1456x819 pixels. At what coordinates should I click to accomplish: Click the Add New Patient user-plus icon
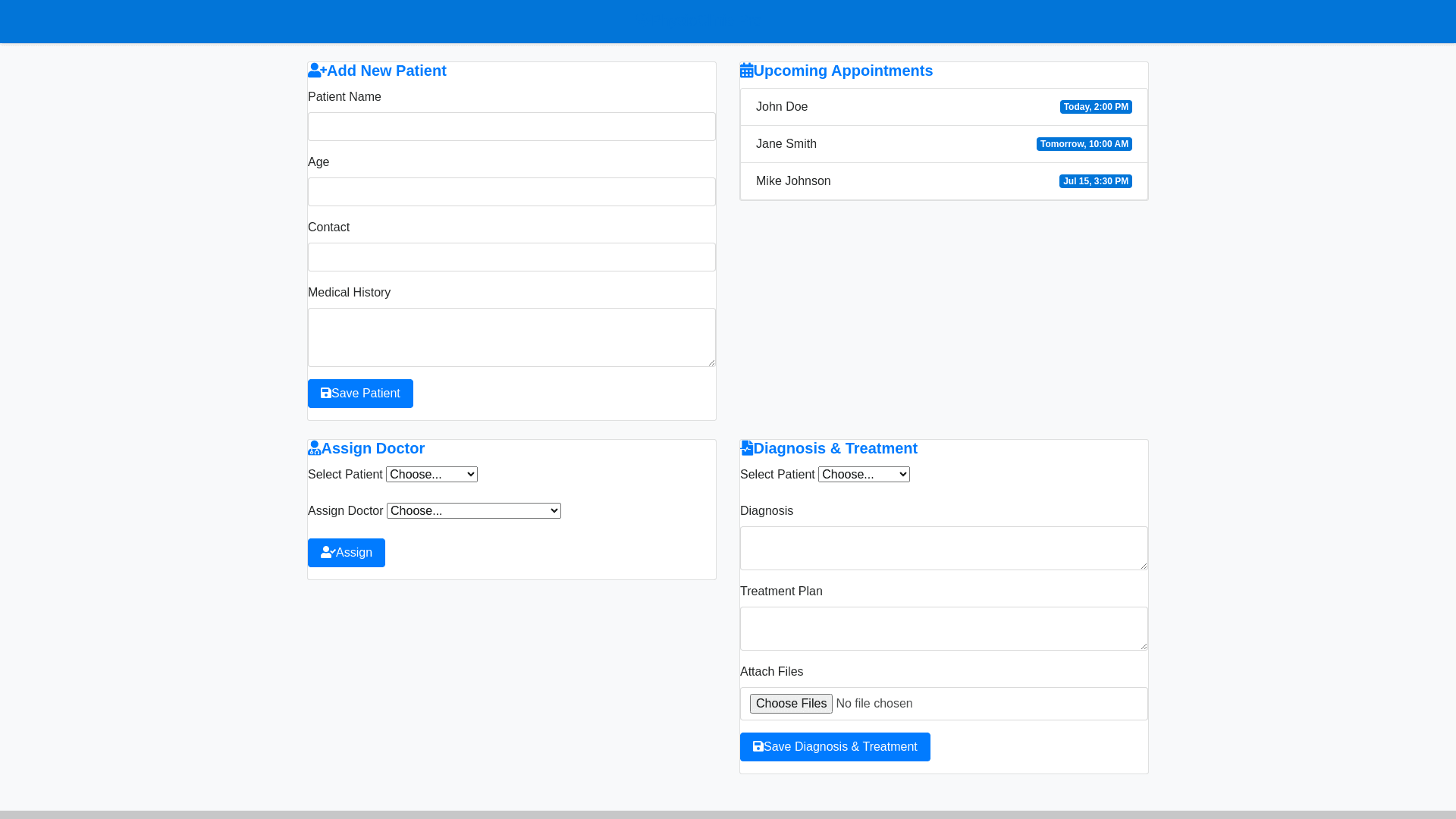(314, 70)
